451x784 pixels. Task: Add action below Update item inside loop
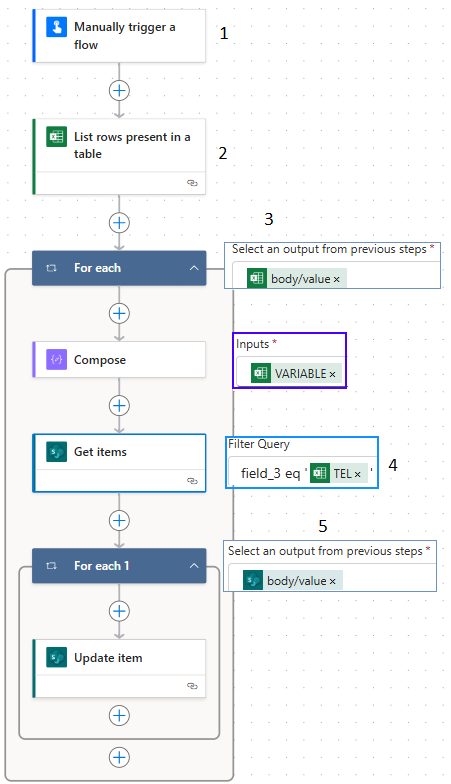[x=119, y=716]
